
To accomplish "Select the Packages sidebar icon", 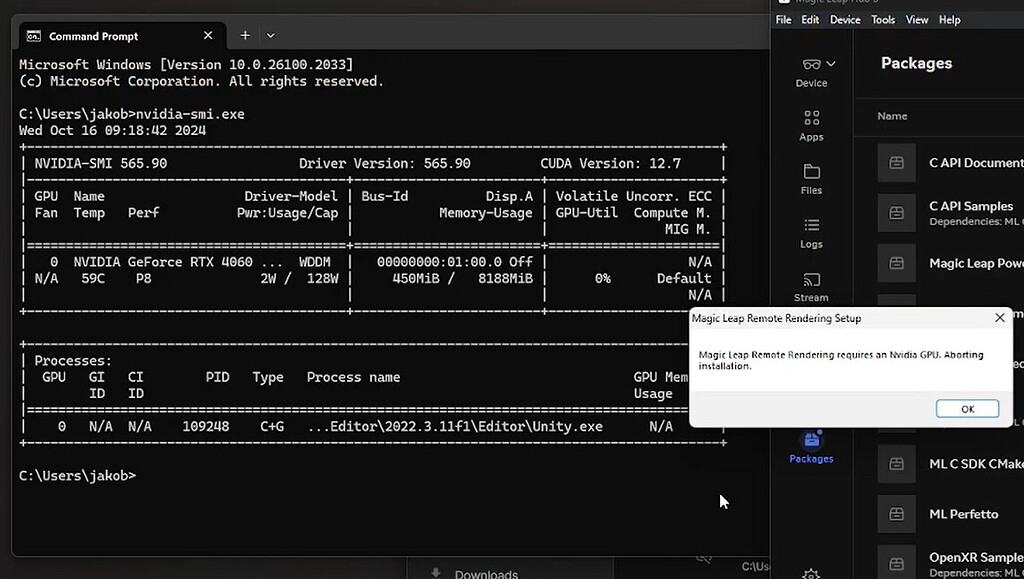I will pos(811,449).
